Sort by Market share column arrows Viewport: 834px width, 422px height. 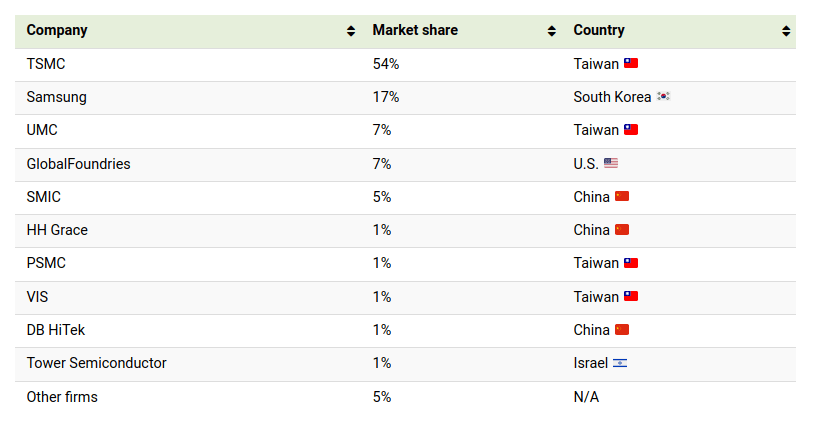(x=552, y=31)
